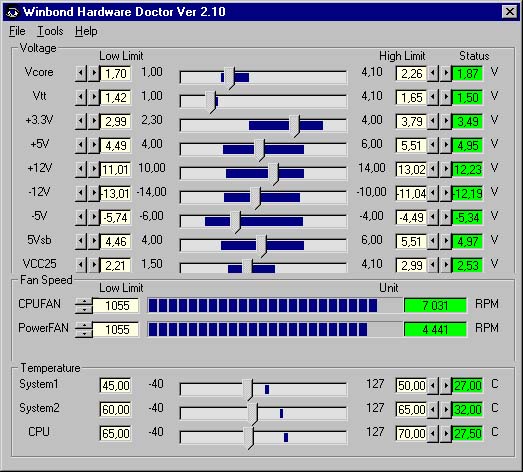This screenshot has width=523, height=472.
Task: Click the right arrow beside Vtt high limit
Action: point(446,97)
